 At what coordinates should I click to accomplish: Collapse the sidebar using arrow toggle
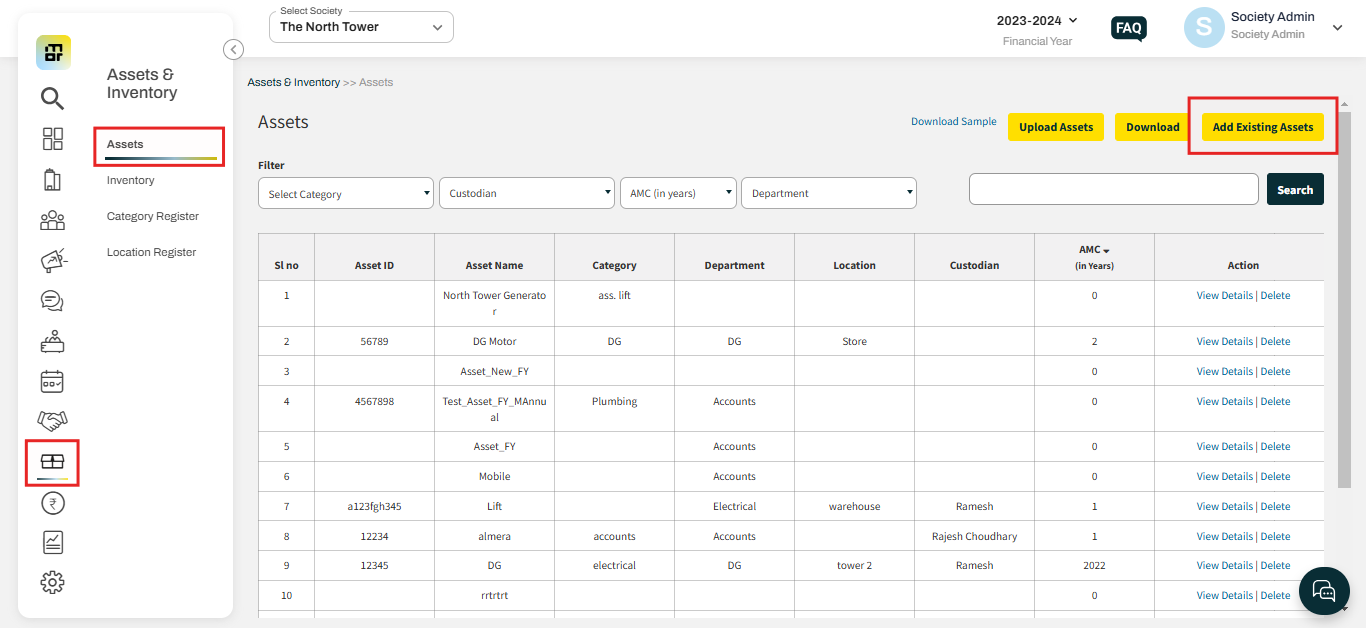[233, 49]
